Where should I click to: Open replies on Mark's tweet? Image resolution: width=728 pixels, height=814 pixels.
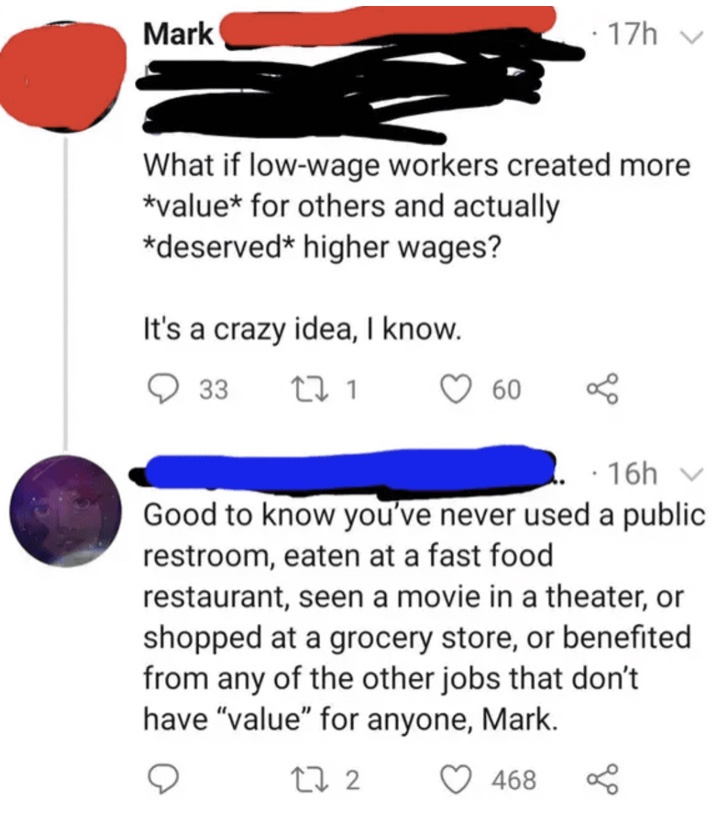tap(163, 389)
